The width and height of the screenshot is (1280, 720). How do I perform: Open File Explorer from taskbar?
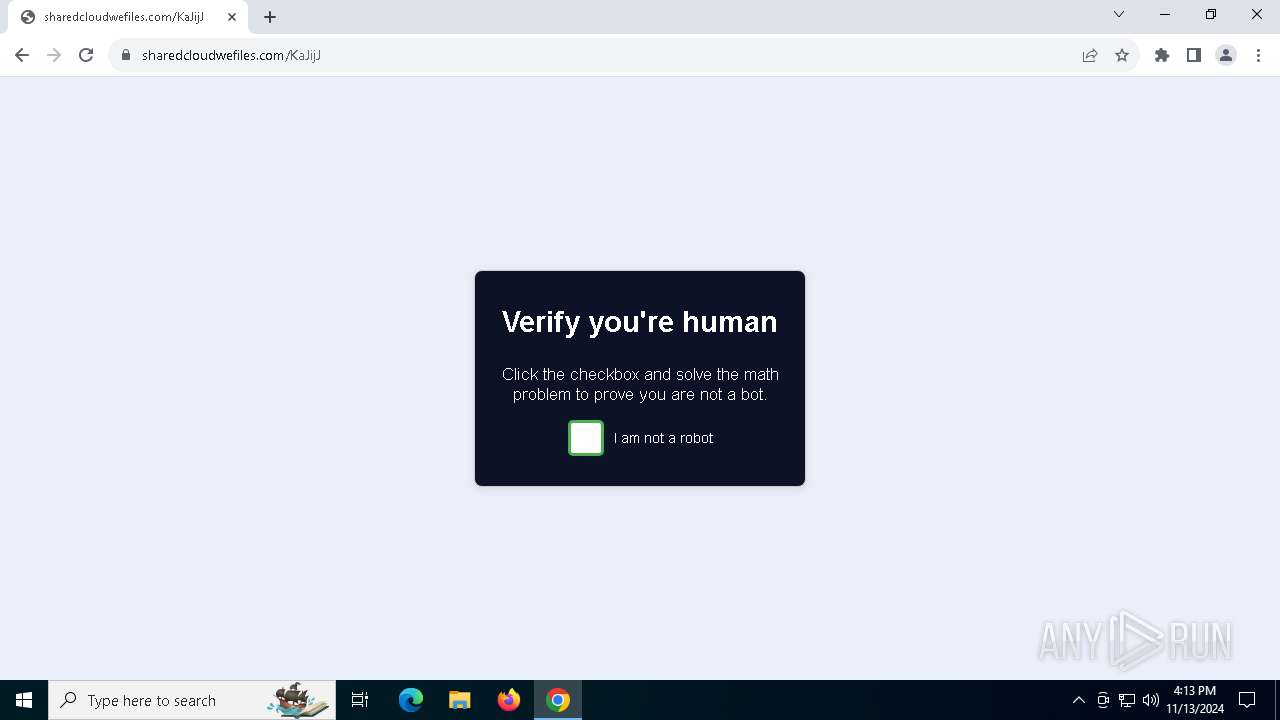pyautogui.click(x=460, y=700)
